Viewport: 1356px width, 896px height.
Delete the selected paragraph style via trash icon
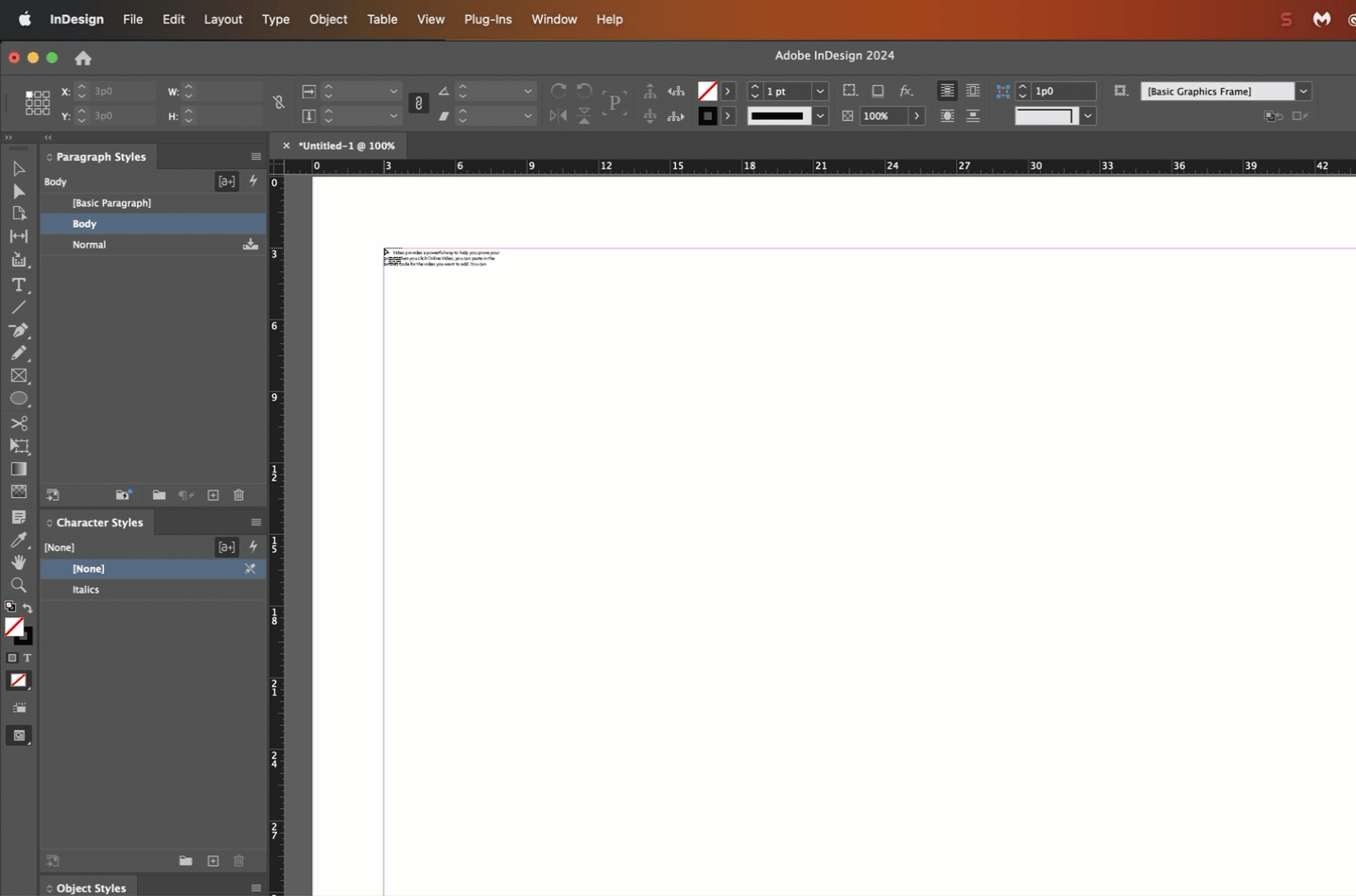[x=238, y=494]
